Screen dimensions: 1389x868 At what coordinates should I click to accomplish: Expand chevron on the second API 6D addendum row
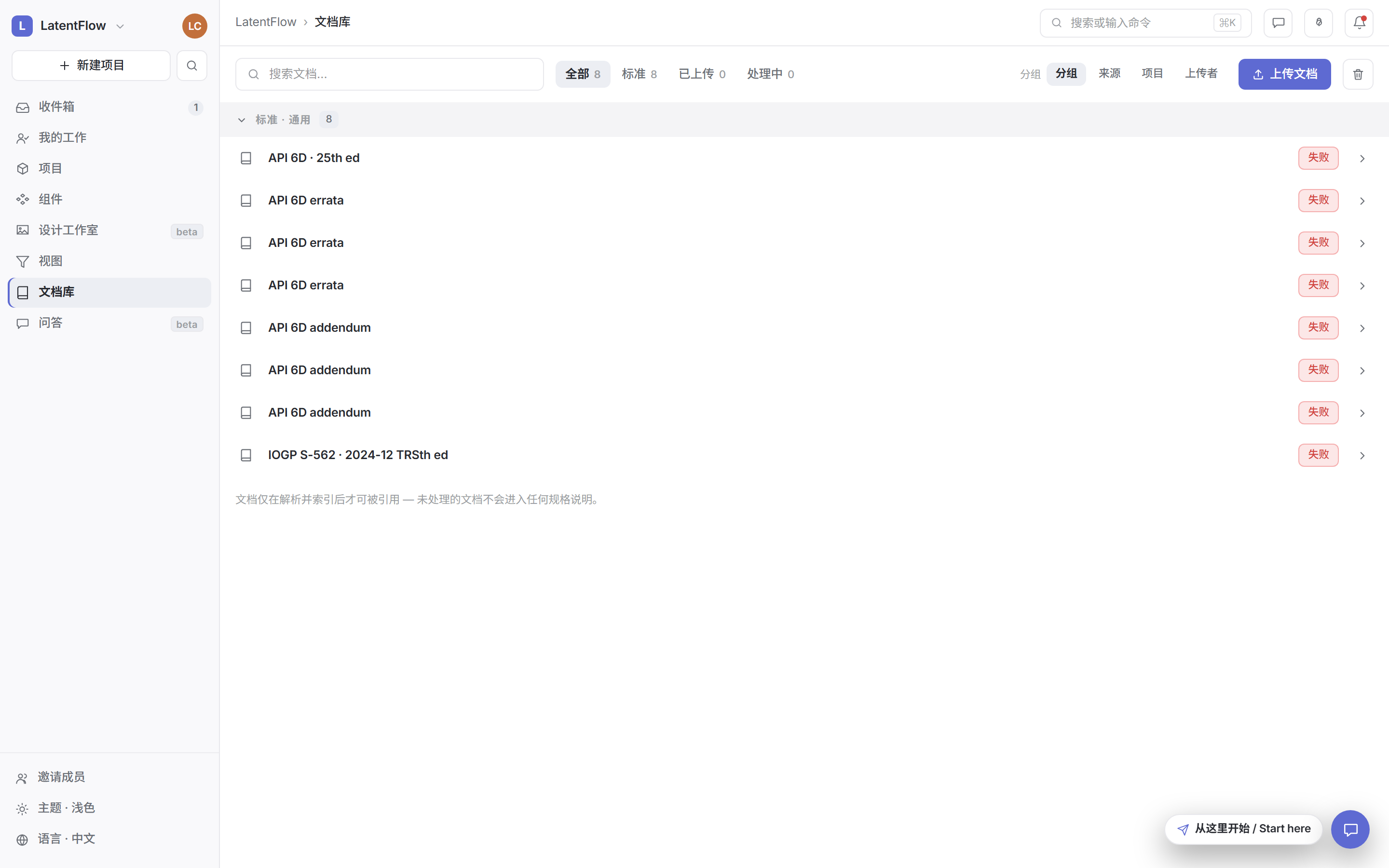(x=1362, y=371)
